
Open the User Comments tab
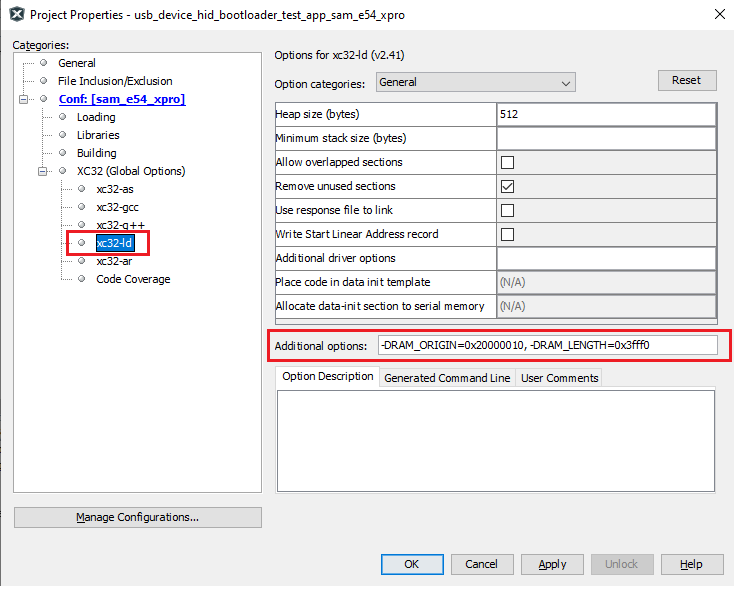coord(559,378)
